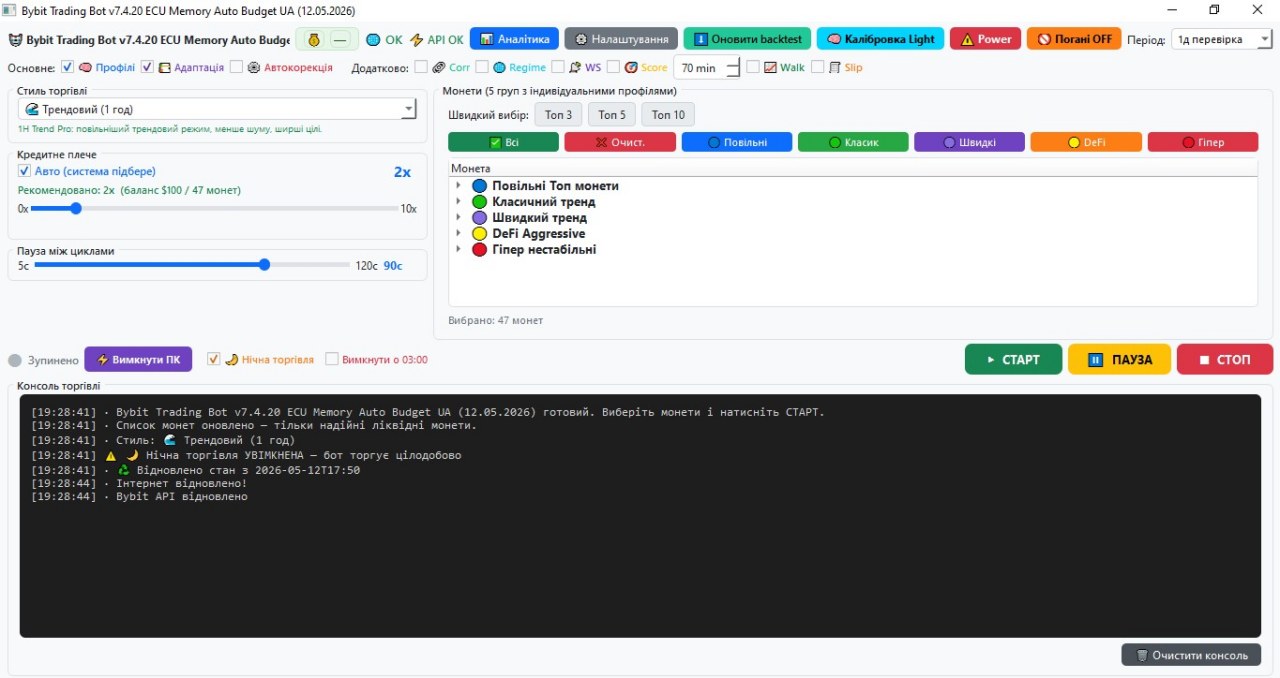The image size is (1280, 678).
Task: Click the grey Зупинено status indicator
Action: (x=15, y=360)
